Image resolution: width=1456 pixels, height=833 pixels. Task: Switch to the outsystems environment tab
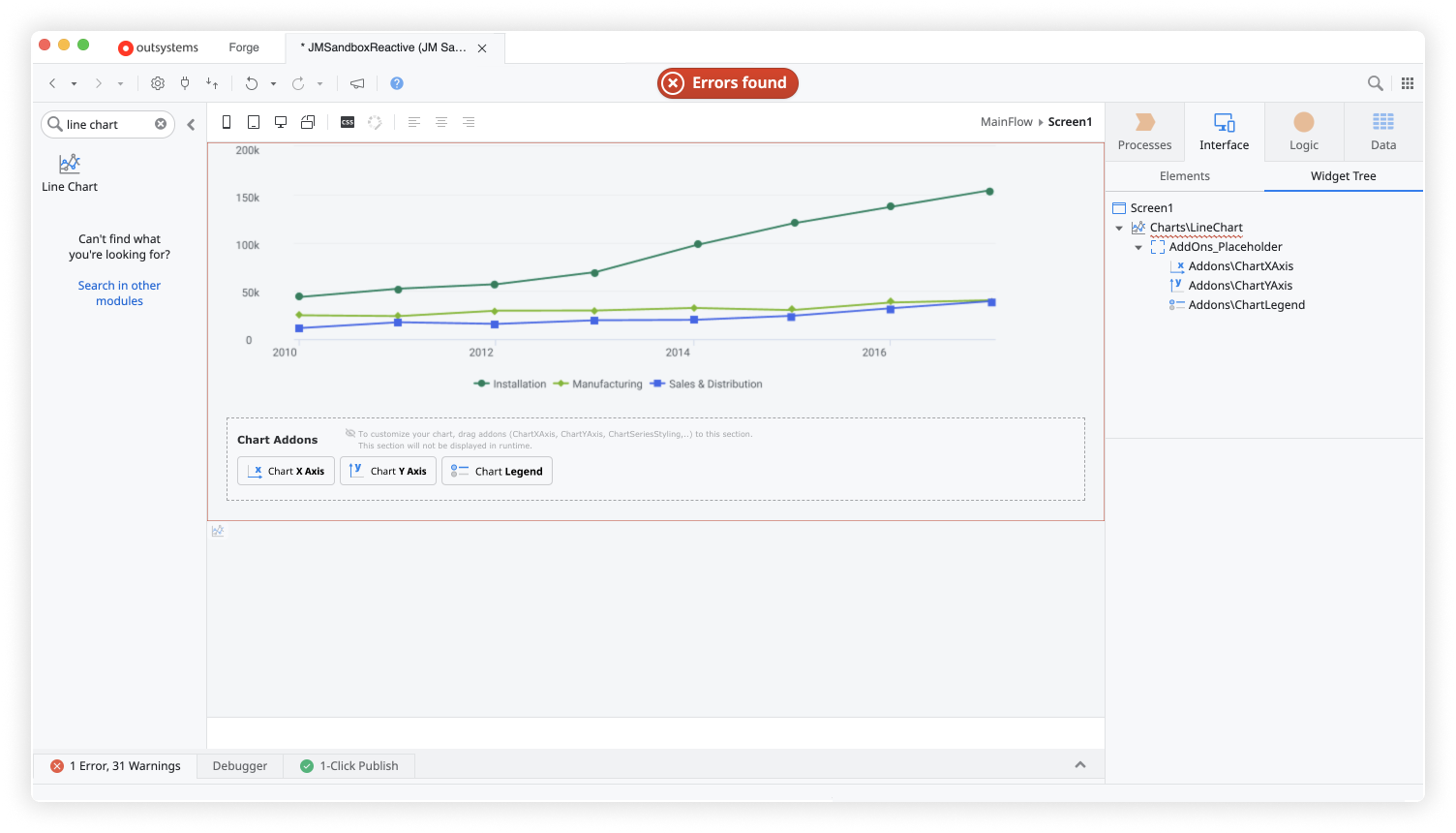pyautogui.click(x=158, y=47)
